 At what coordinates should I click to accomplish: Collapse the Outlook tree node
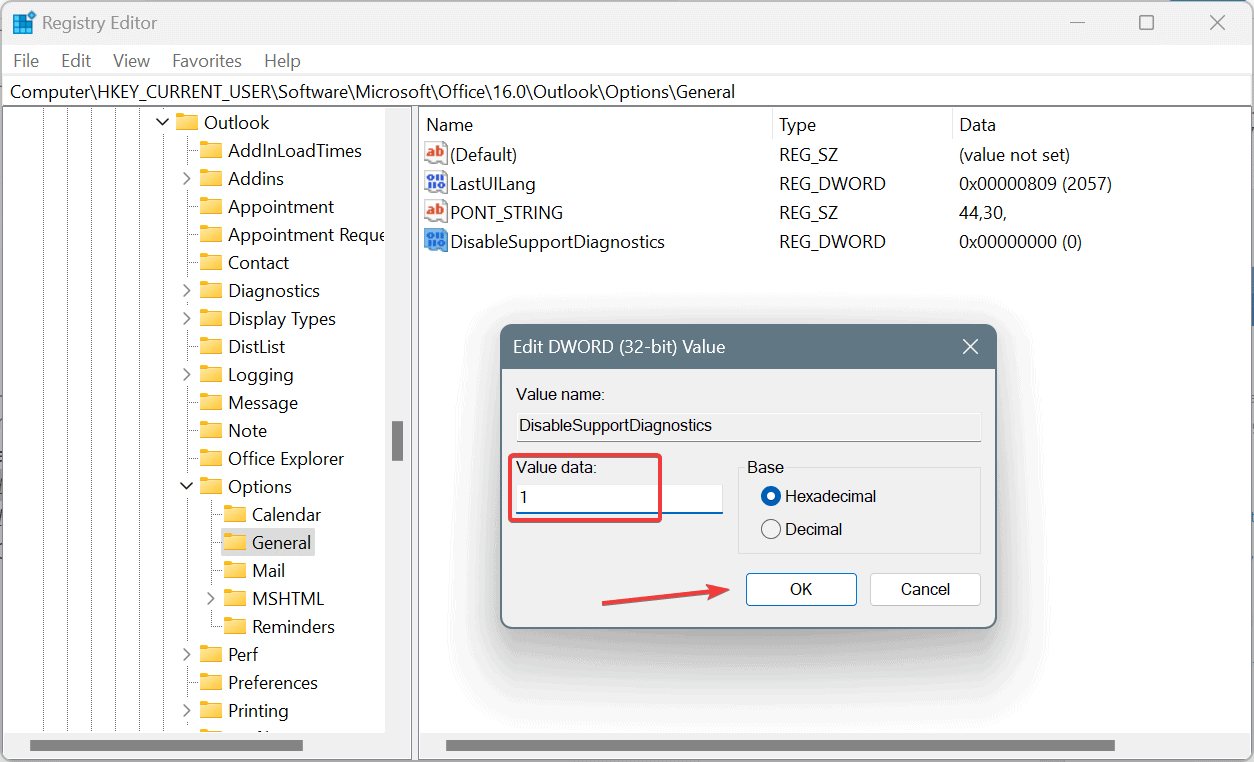[x=163, y=122]
